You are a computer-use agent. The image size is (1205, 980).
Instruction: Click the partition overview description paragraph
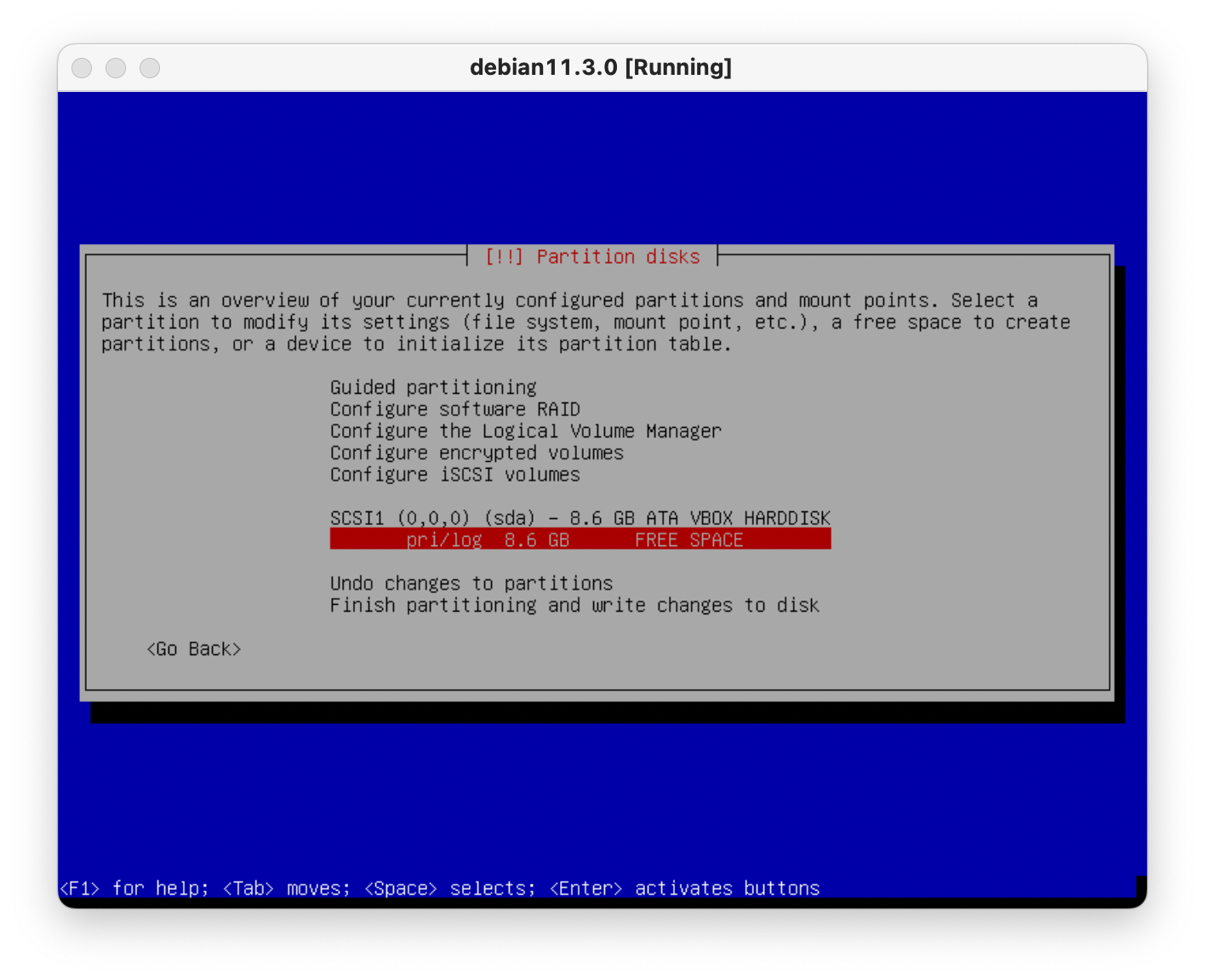coord(585,322)
